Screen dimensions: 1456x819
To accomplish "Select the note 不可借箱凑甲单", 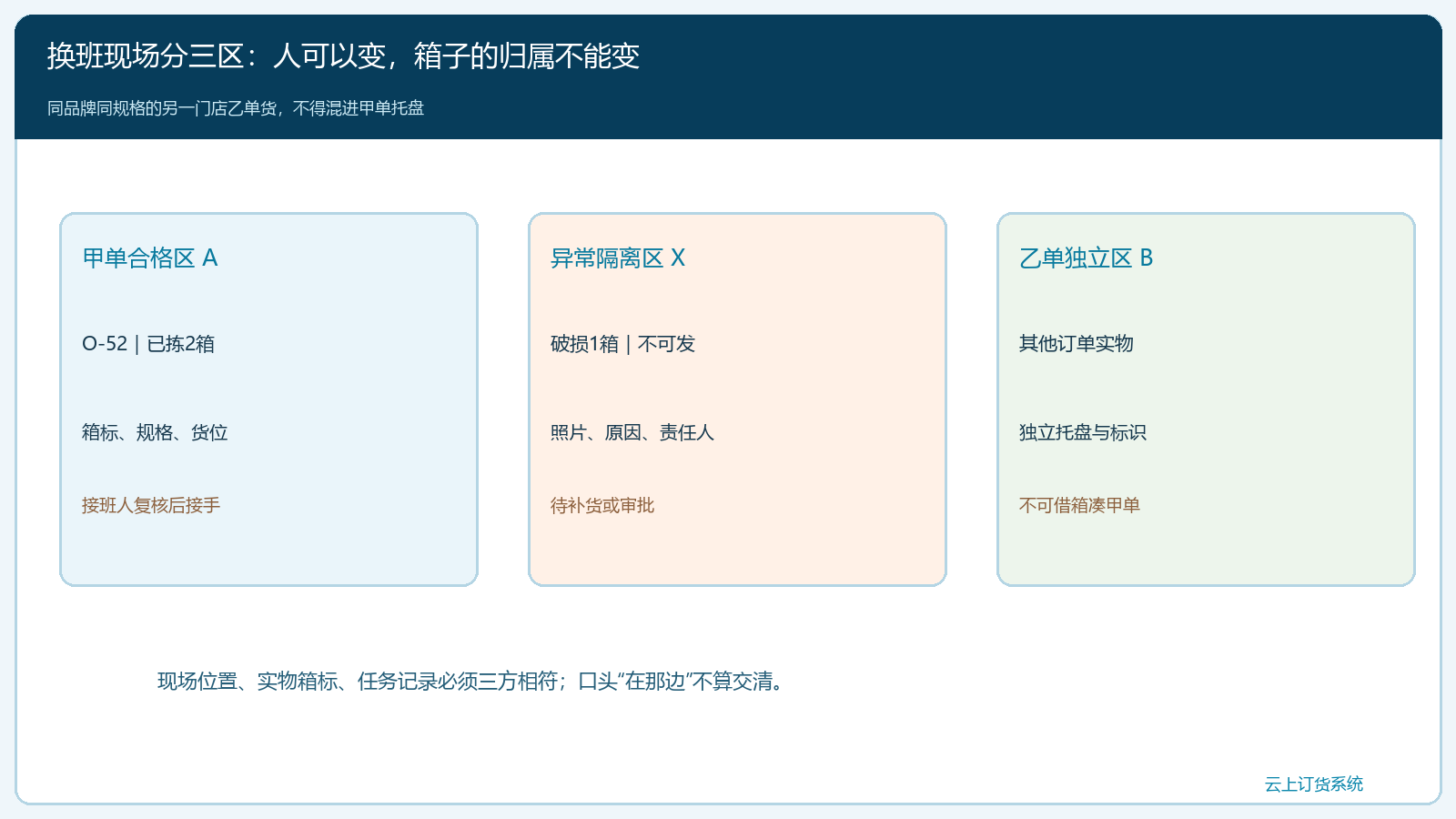I will click(x=1079, y=505).
